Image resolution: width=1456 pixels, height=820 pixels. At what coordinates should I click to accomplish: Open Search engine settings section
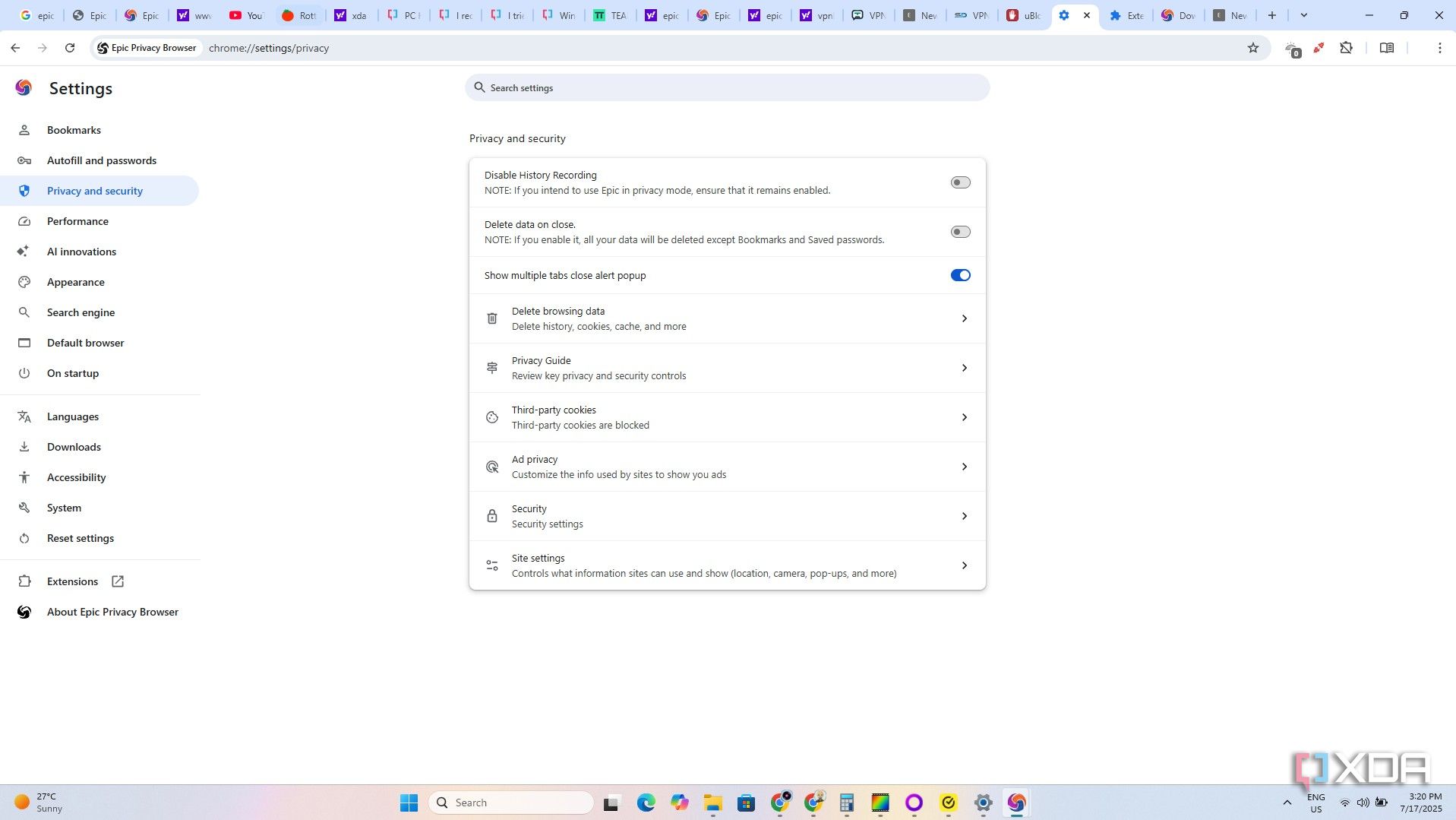(x=99, y=312)
